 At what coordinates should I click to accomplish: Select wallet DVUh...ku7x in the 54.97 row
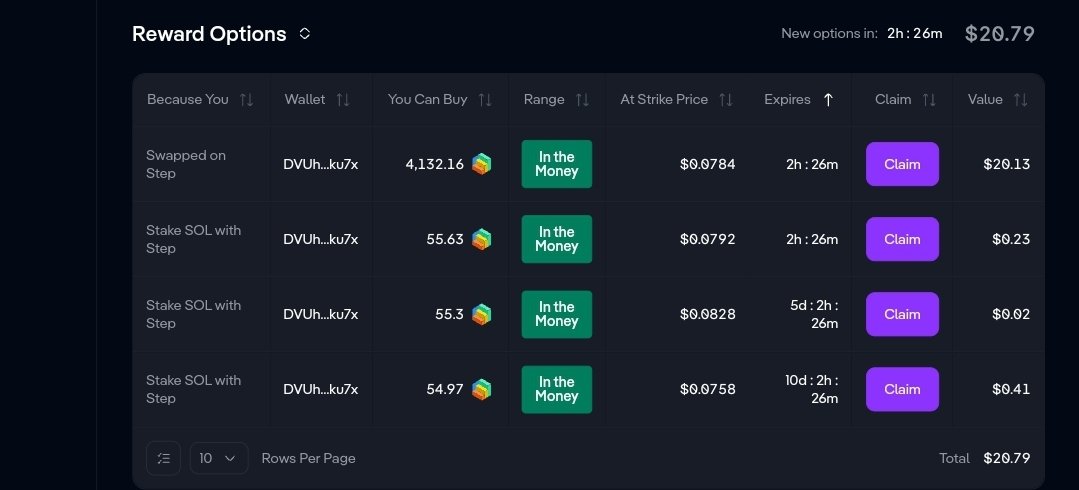[321, 390]
